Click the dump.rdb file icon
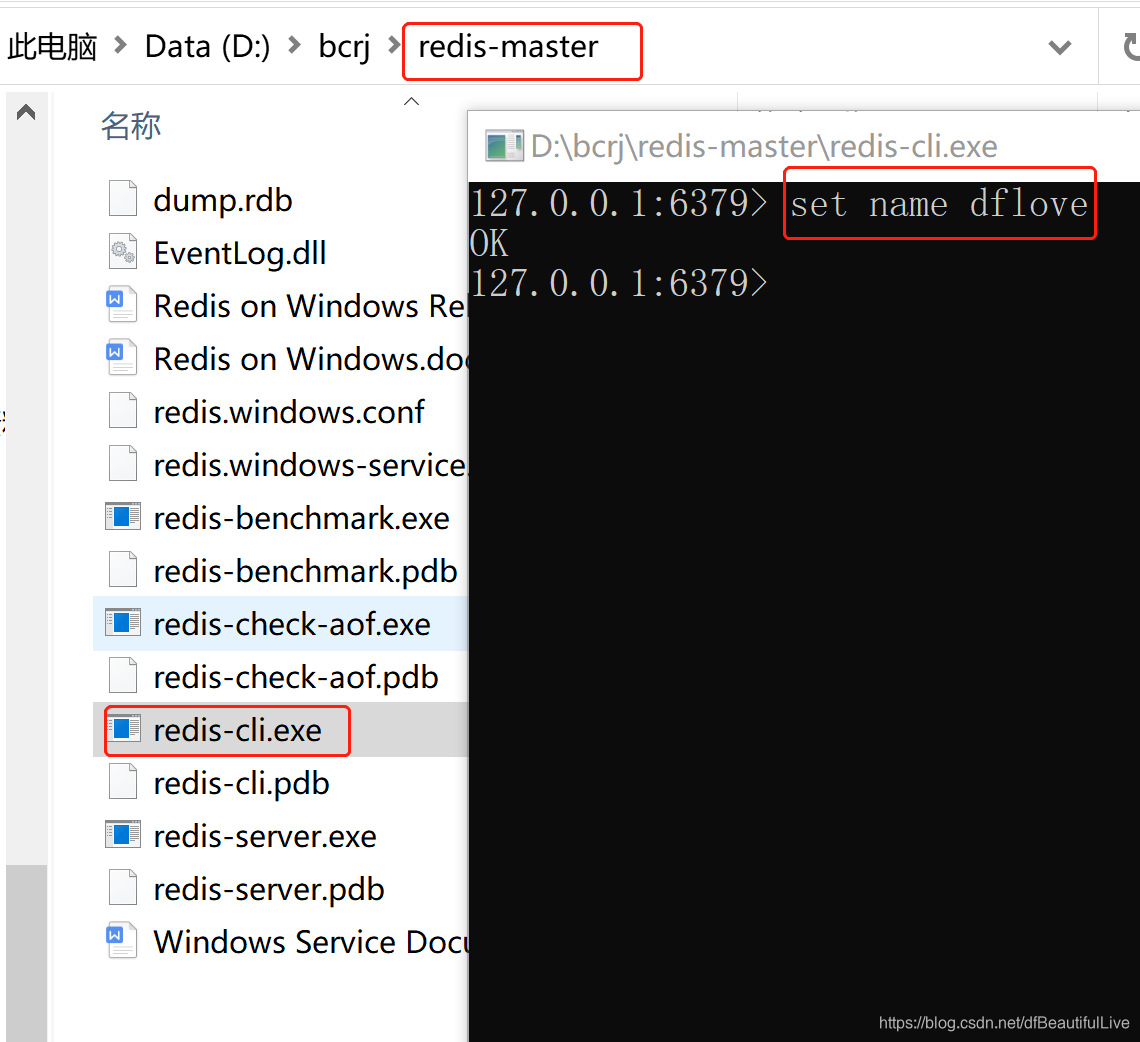This screenshot has height=1042, width=1140. (x=123, y=199)
